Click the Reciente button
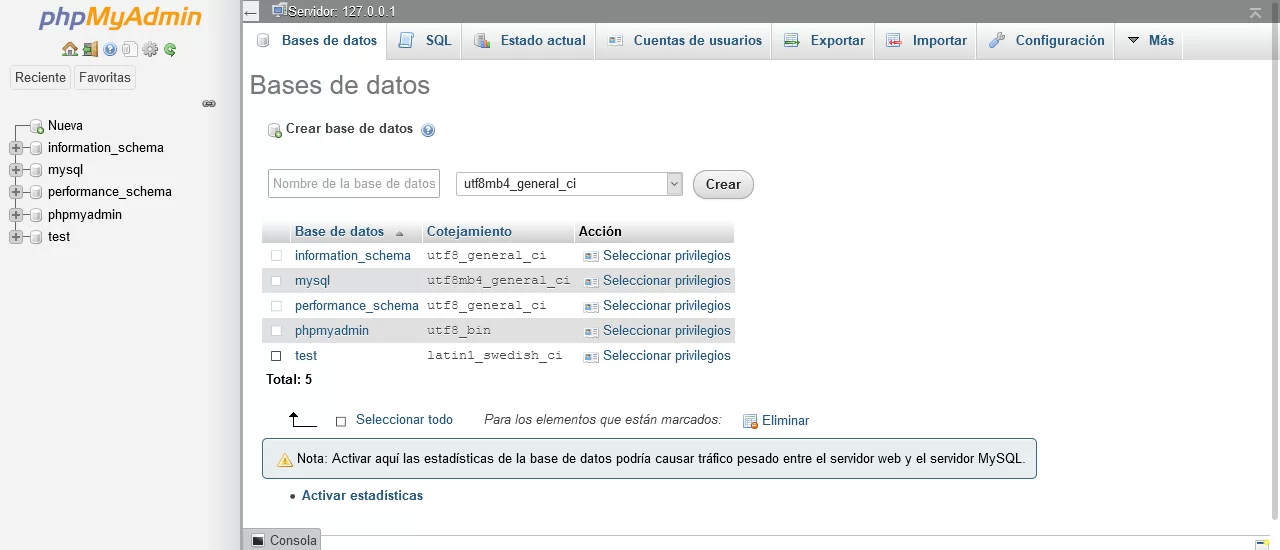This screenshot has height=550, width=1280. [x=40, y=78]
